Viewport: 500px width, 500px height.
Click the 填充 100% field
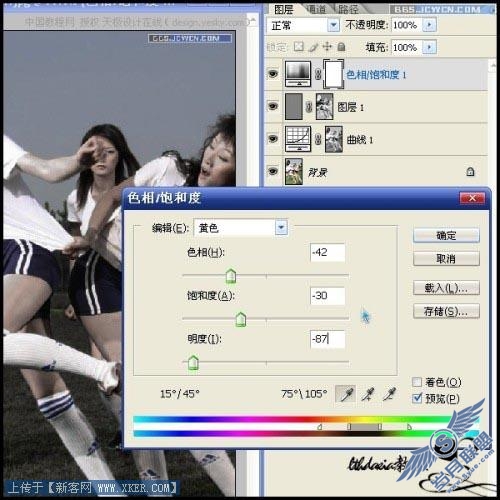click(407, 47)
